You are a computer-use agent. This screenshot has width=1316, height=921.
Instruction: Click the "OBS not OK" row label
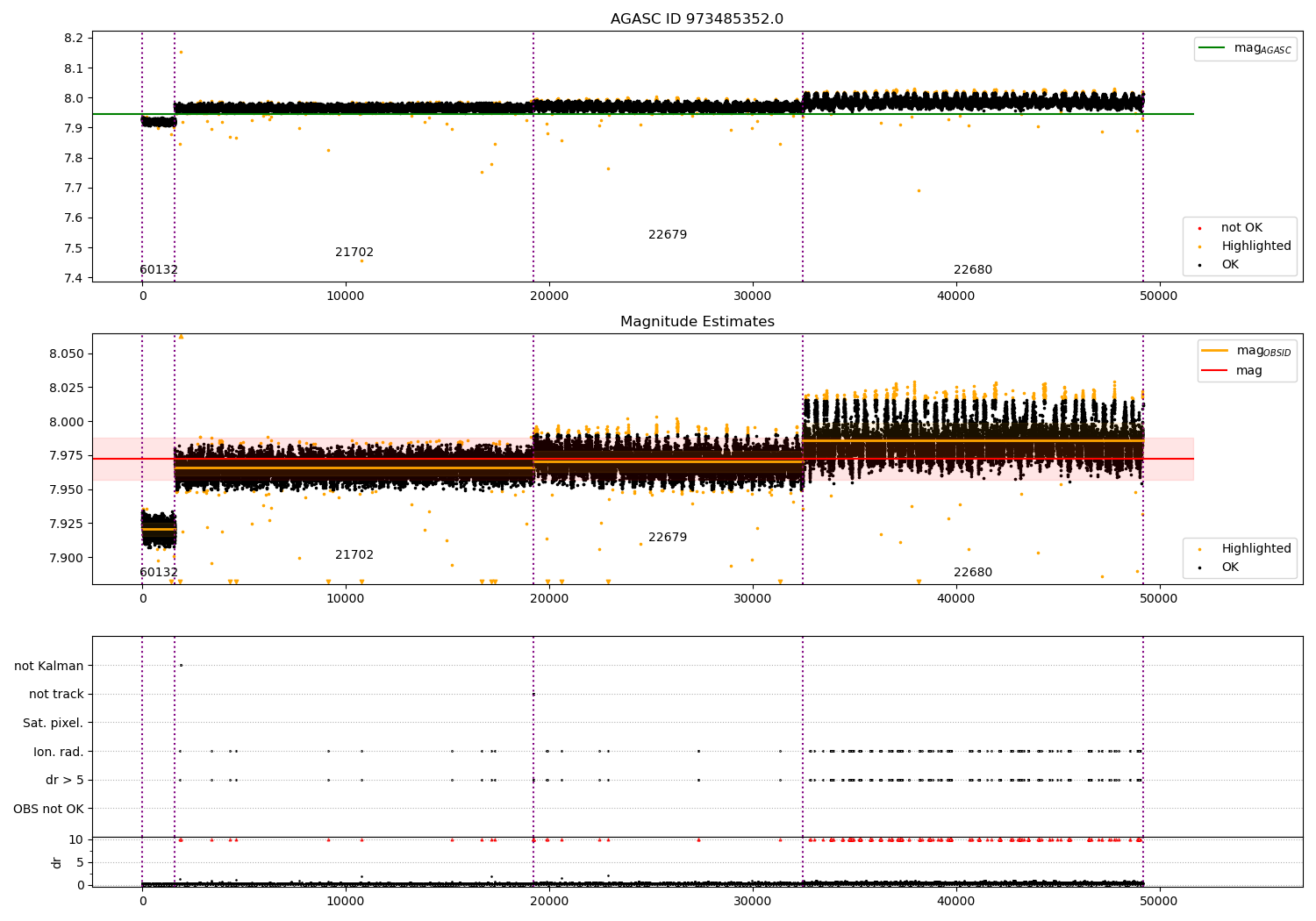pos(48,810)
